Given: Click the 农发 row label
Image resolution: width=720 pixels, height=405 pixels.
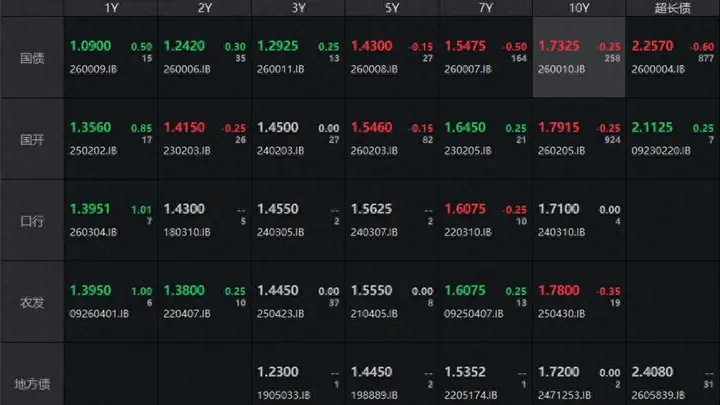Looking at the screenshot, I should [x=32, y=302].
